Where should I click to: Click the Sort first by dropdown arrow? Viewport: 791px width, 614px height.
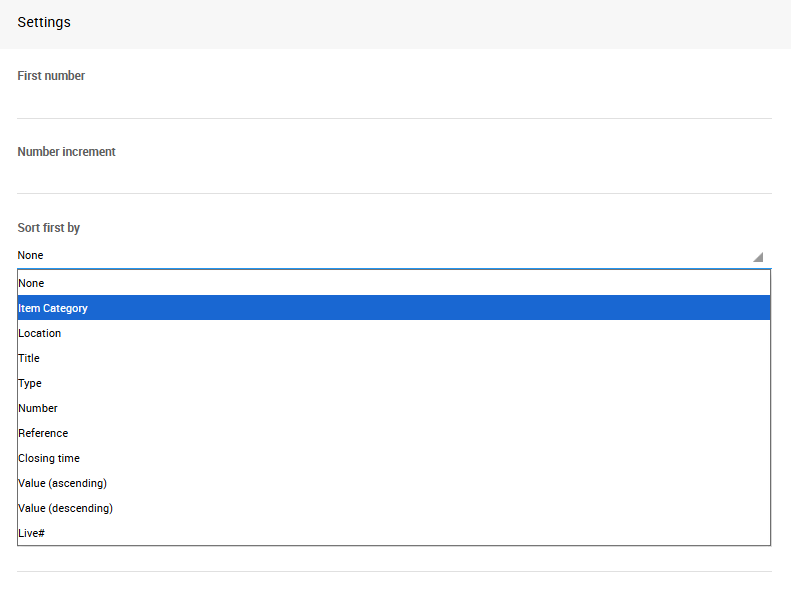(757, 256)
